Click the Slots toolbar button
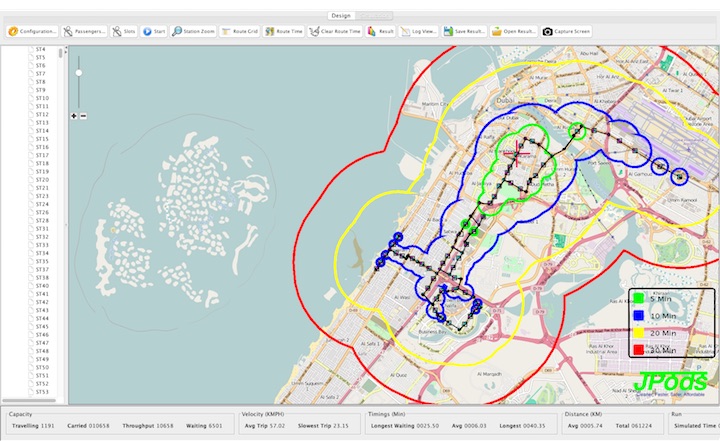The width and height of the screenshot is (720, 441). [x=124, y=31]
